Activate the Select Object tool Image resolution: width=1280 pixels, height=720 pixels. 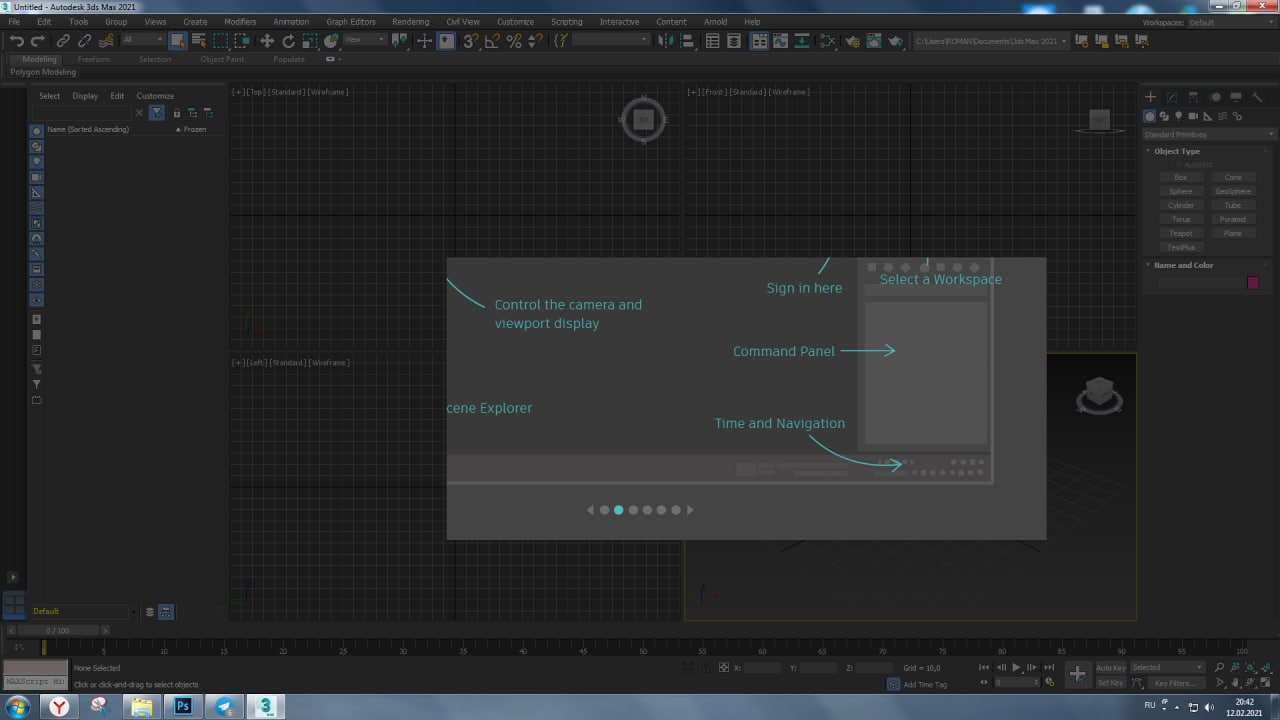click(178, 41)
